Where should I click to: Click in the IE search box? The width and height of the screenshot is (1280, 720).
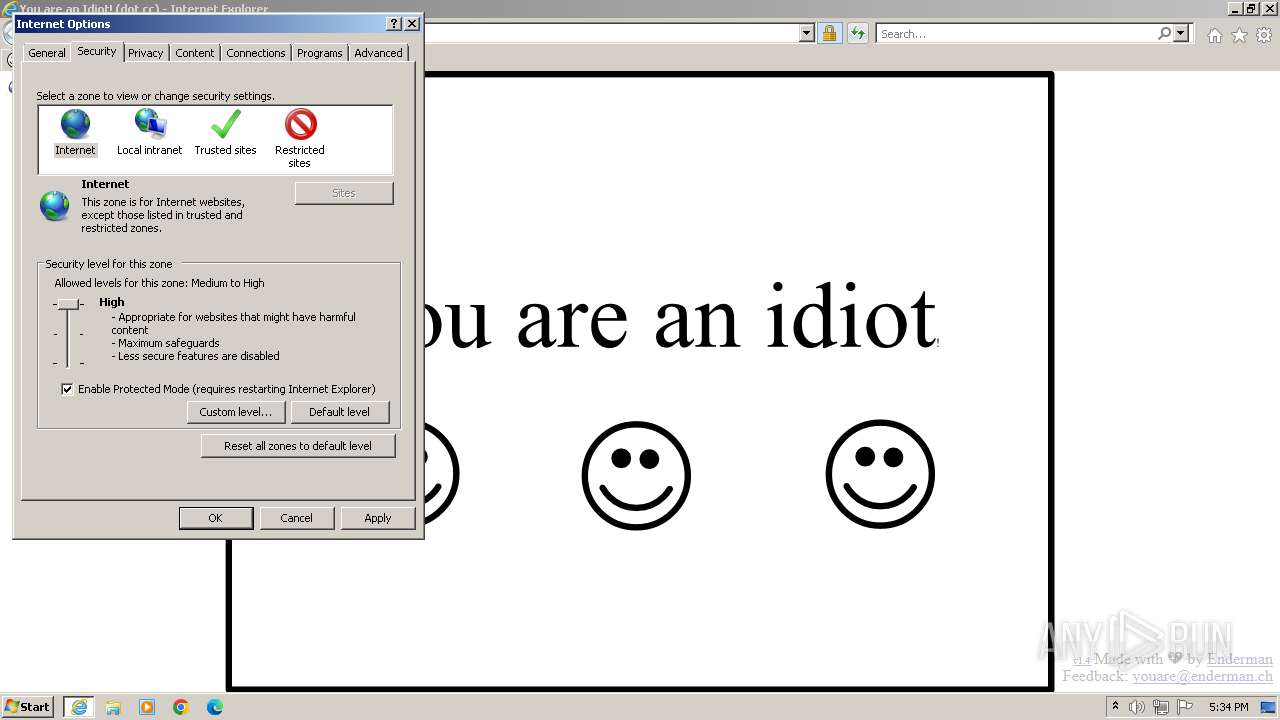click(1017, 34)
